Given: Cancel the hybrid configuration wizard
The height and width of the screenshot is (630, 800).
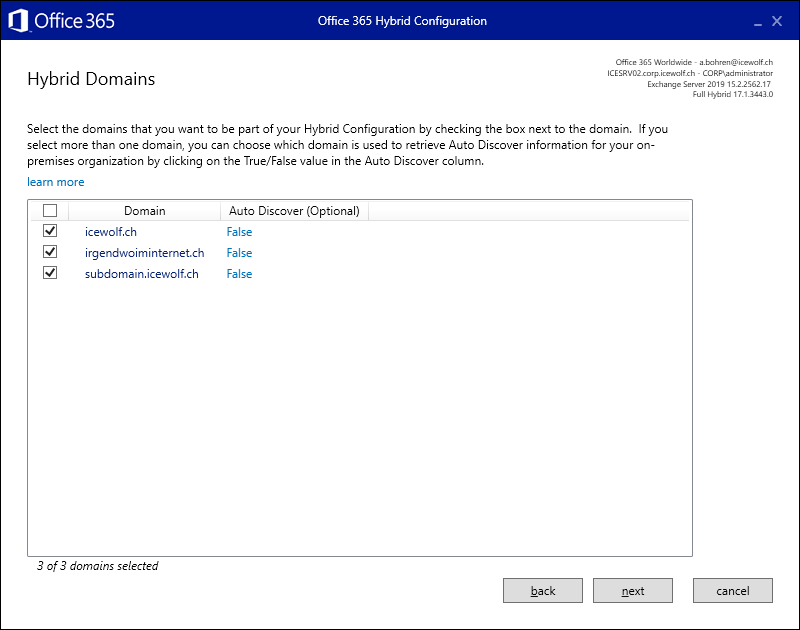Looking at the screenshot, I should click(733, 591).
